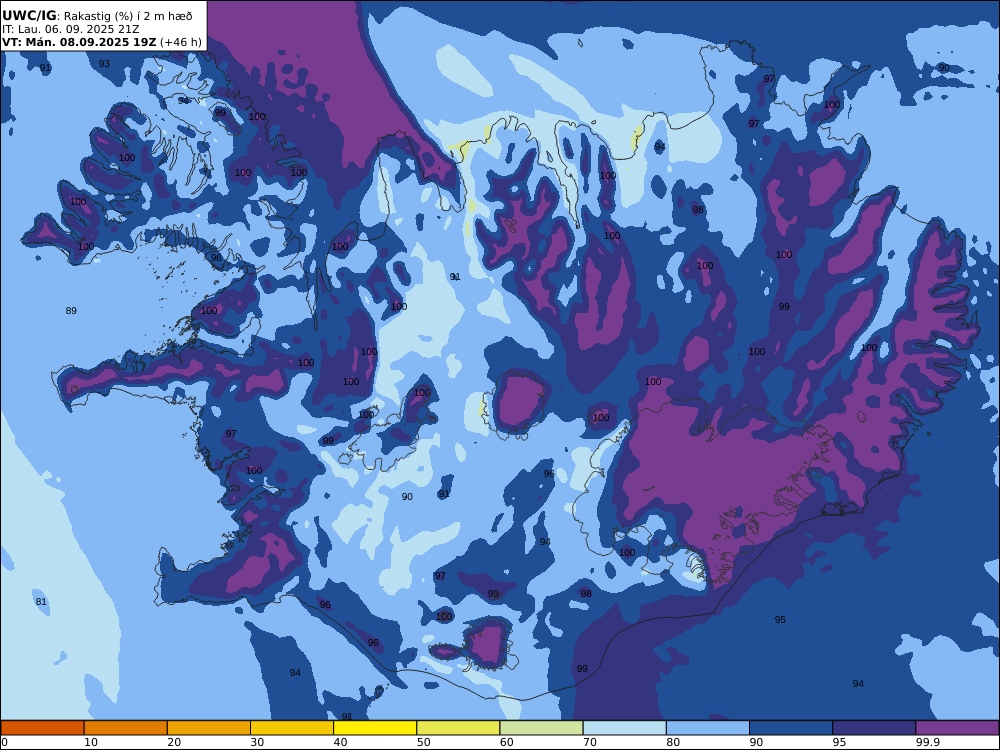
Task: Click the '89' humidity value on the map
Action: pos(71,311)
